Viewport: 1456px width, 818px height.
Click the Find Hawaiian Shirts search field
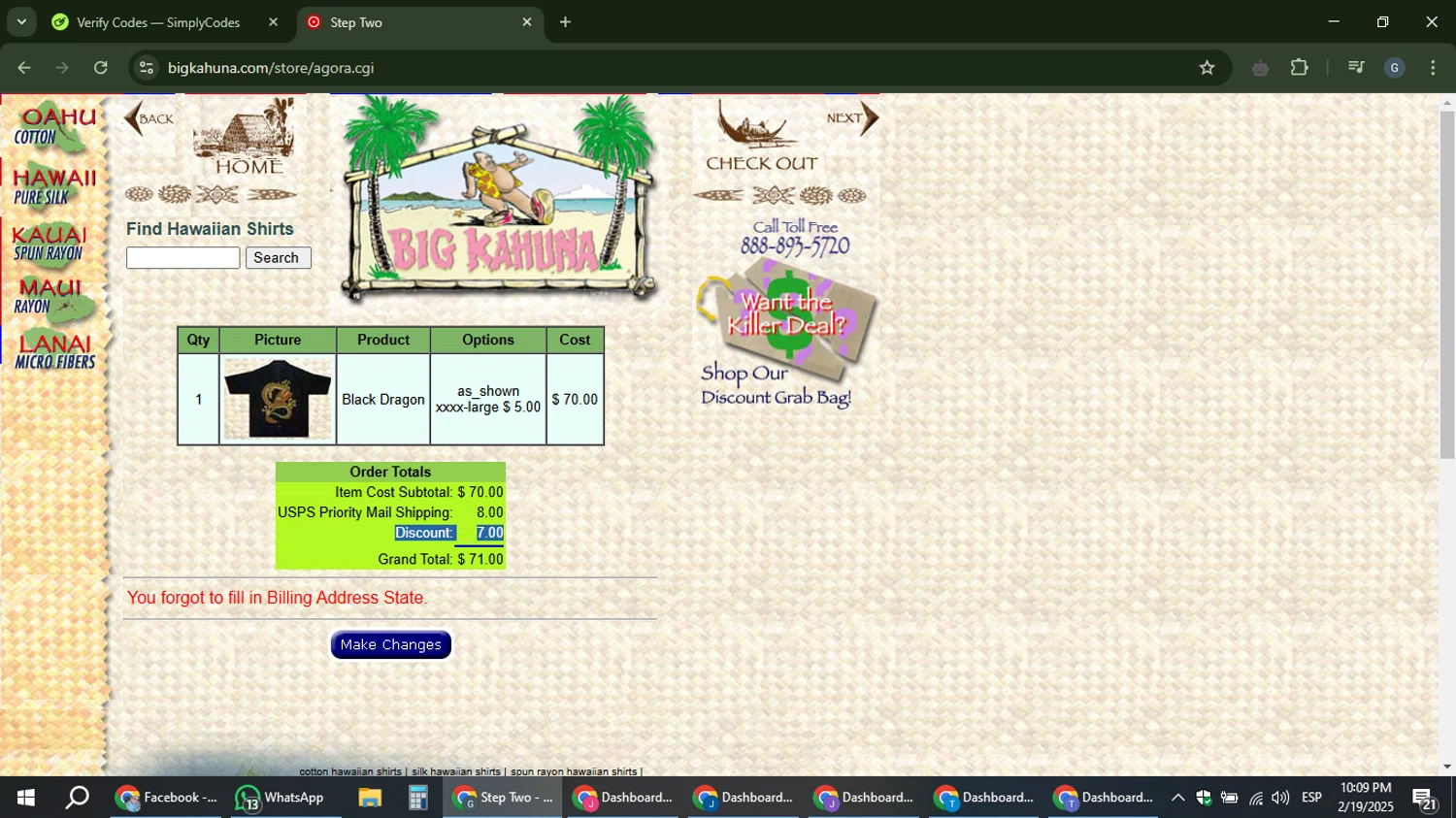pyautogui.click(x=182, y=258)
